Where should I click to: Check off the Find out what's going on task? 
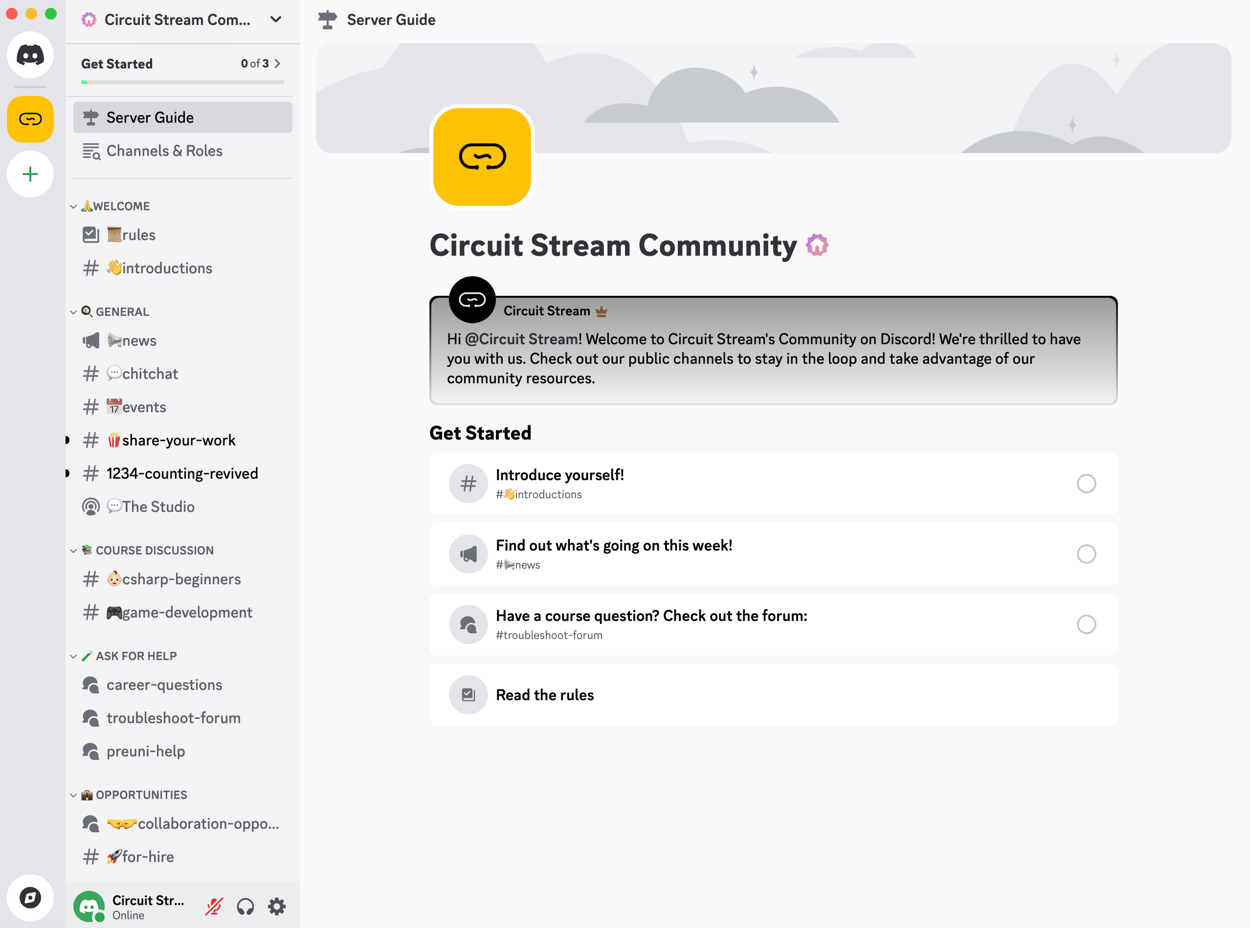pos(1086,553)
